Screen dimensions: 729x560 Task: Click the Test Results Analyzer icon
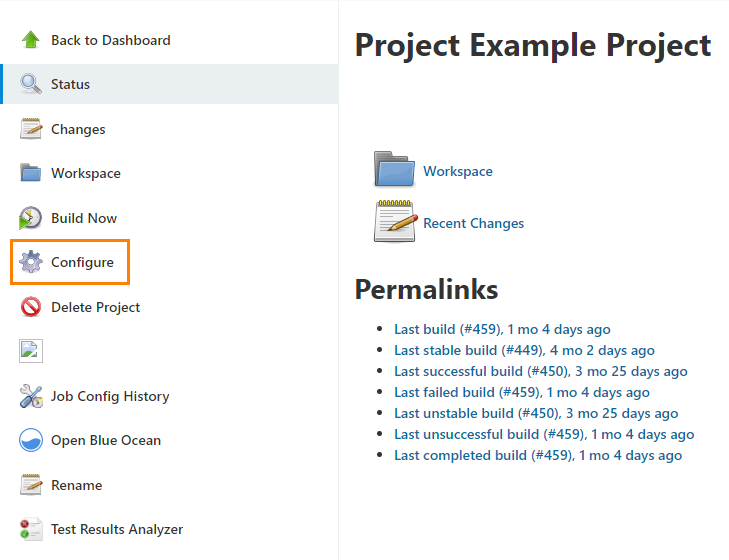(x=31, y=529)
